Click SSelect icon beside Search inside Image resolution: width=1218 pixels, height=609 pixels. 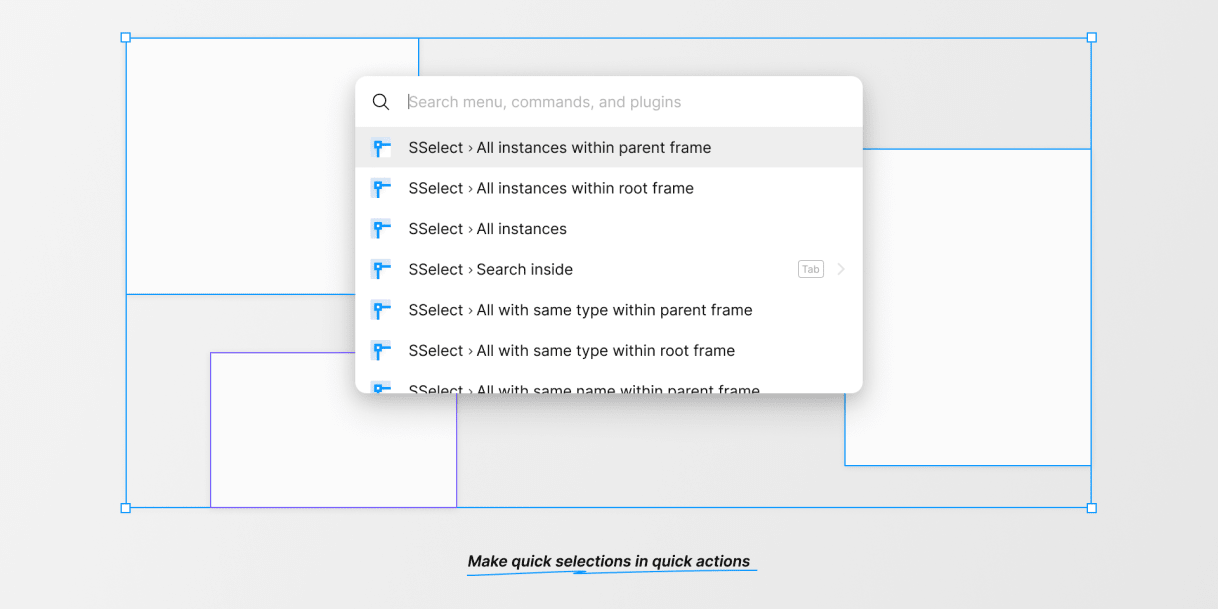[381, 269]
